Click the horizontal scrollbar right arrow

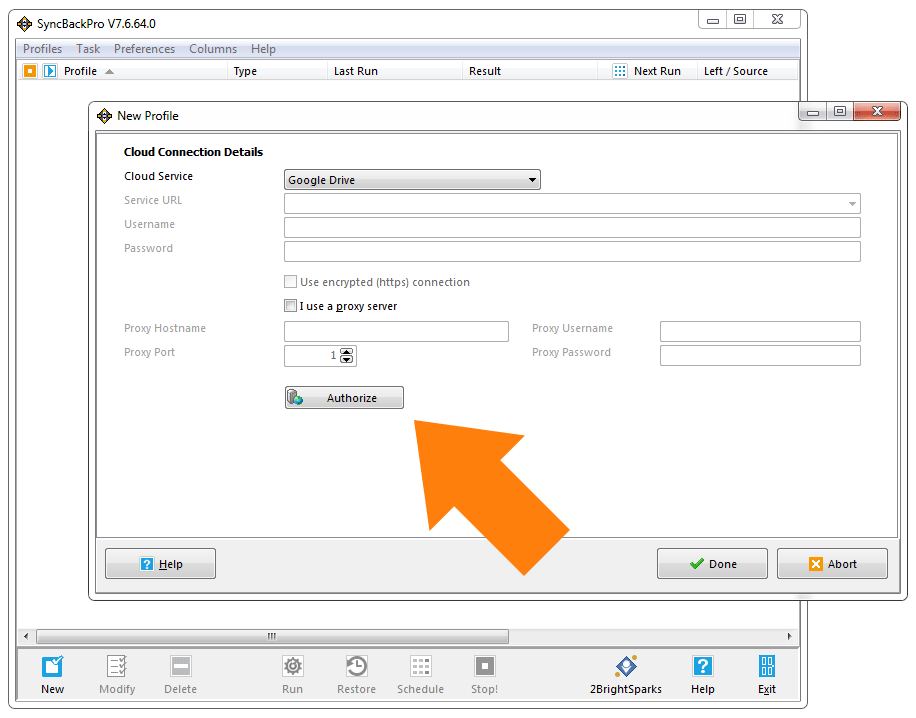click(x=789, y=636)
